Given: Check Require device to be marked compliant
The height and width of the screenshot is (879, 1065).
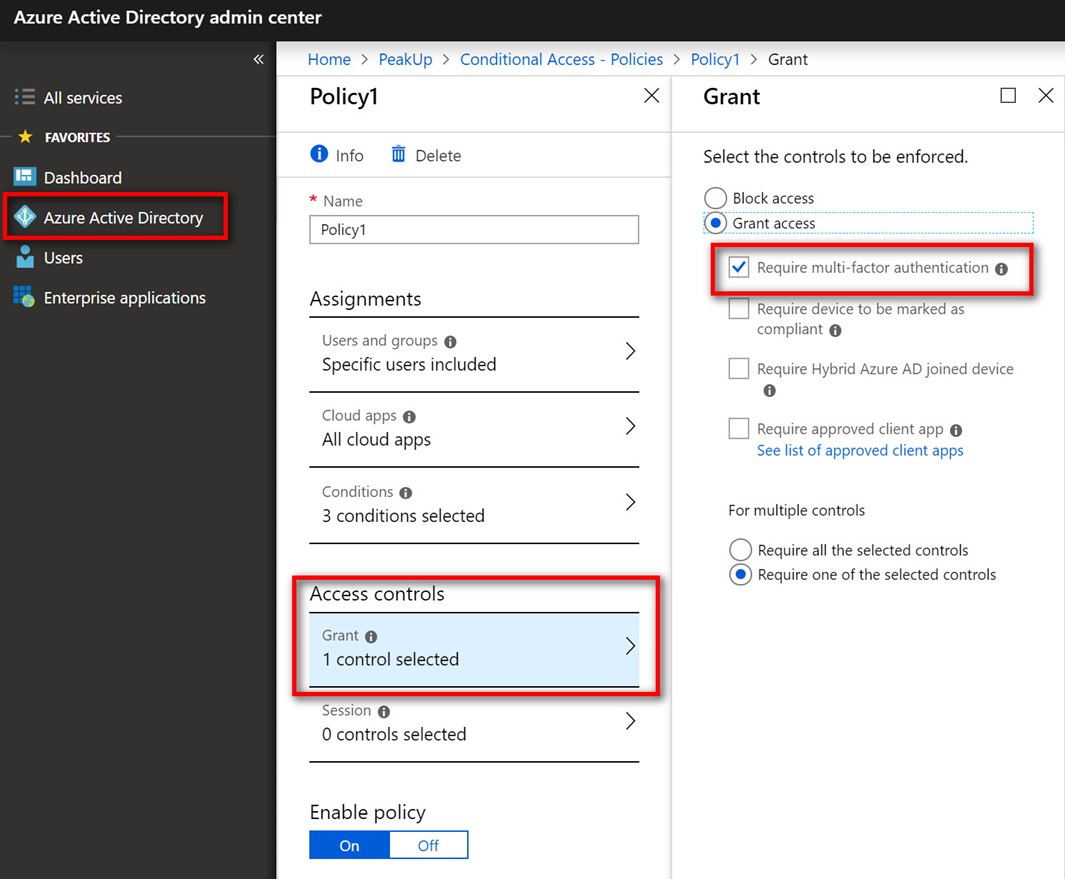Looking at the screenshot, I should (x=739, y=308).
